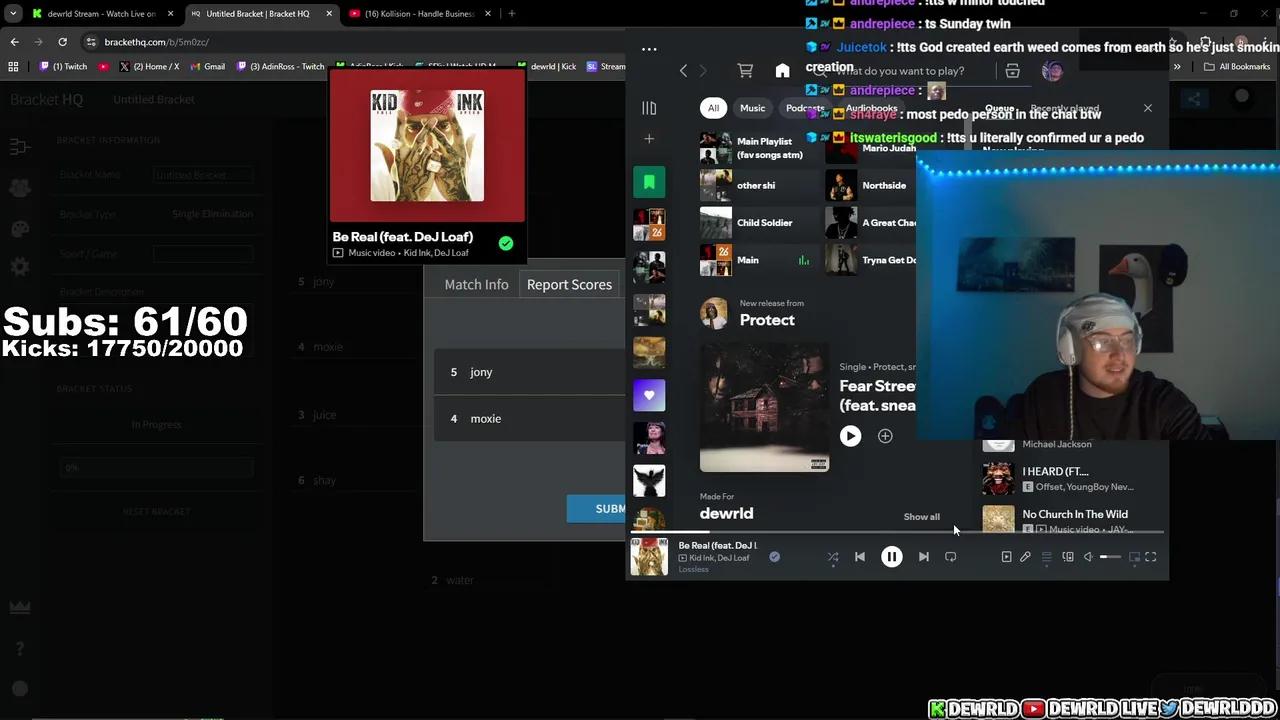Go back in Spotify navigation
Viewport: 1280px width, 720px height.
tap(684, 71)
